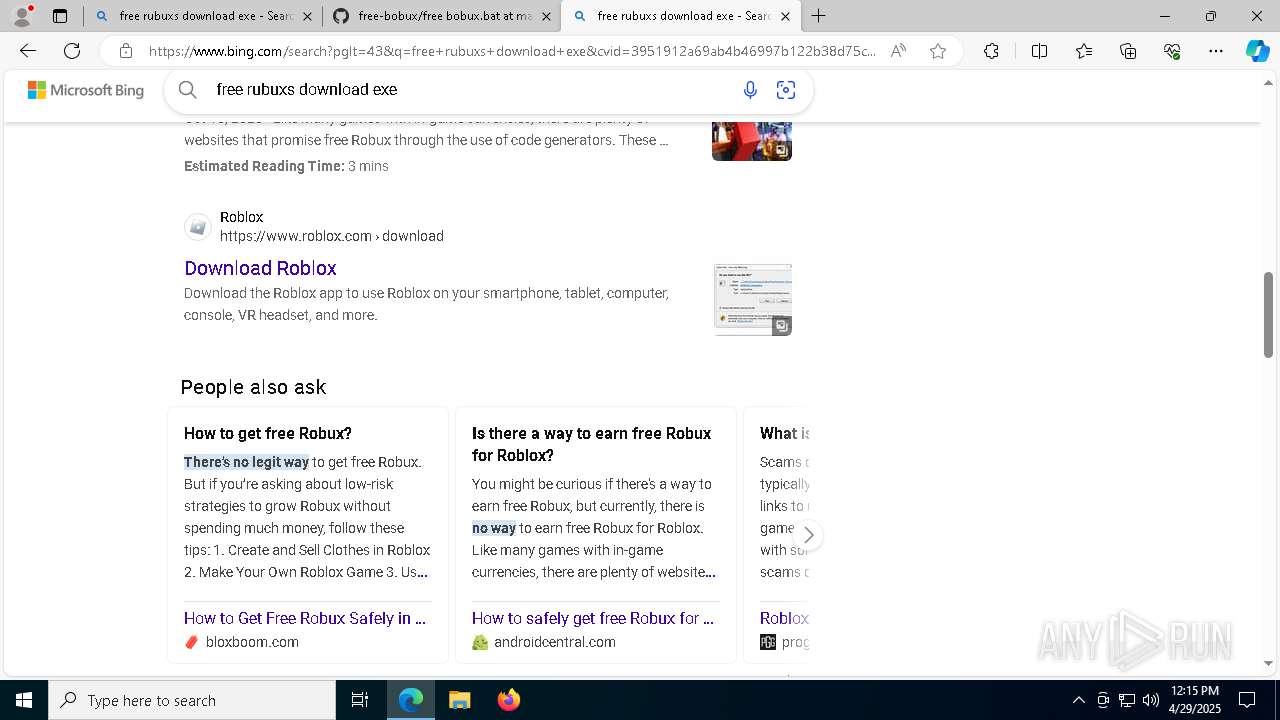Screen dimensions: 1280x720
Task: Open Windows Start menu
Action: pyautogui.click(x=24, y=700)
